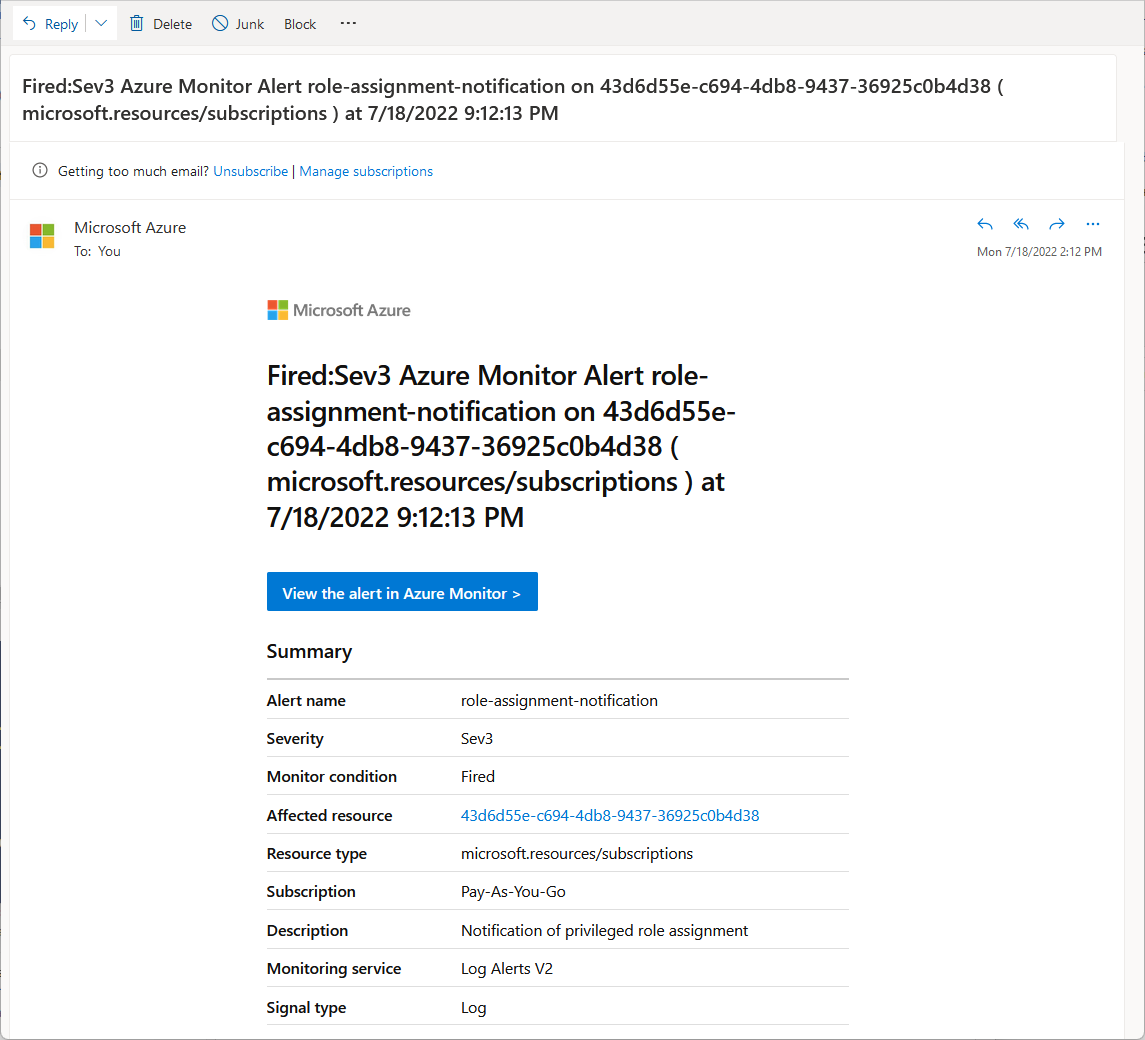Screen dimensions: 1145x1040
Task: Click the email subject line at top
Action: coord(513,99)
